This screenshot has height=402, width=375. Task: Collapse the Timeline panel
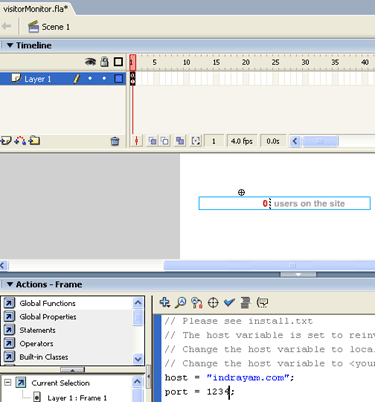tap(10, 45)
